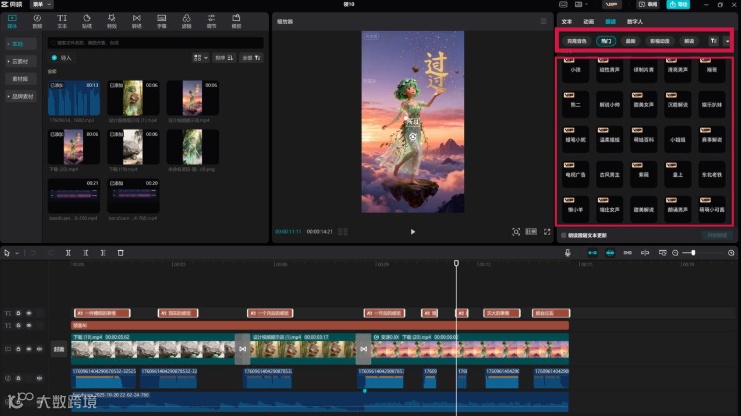Adjust the timeline zoom slider

693,253
